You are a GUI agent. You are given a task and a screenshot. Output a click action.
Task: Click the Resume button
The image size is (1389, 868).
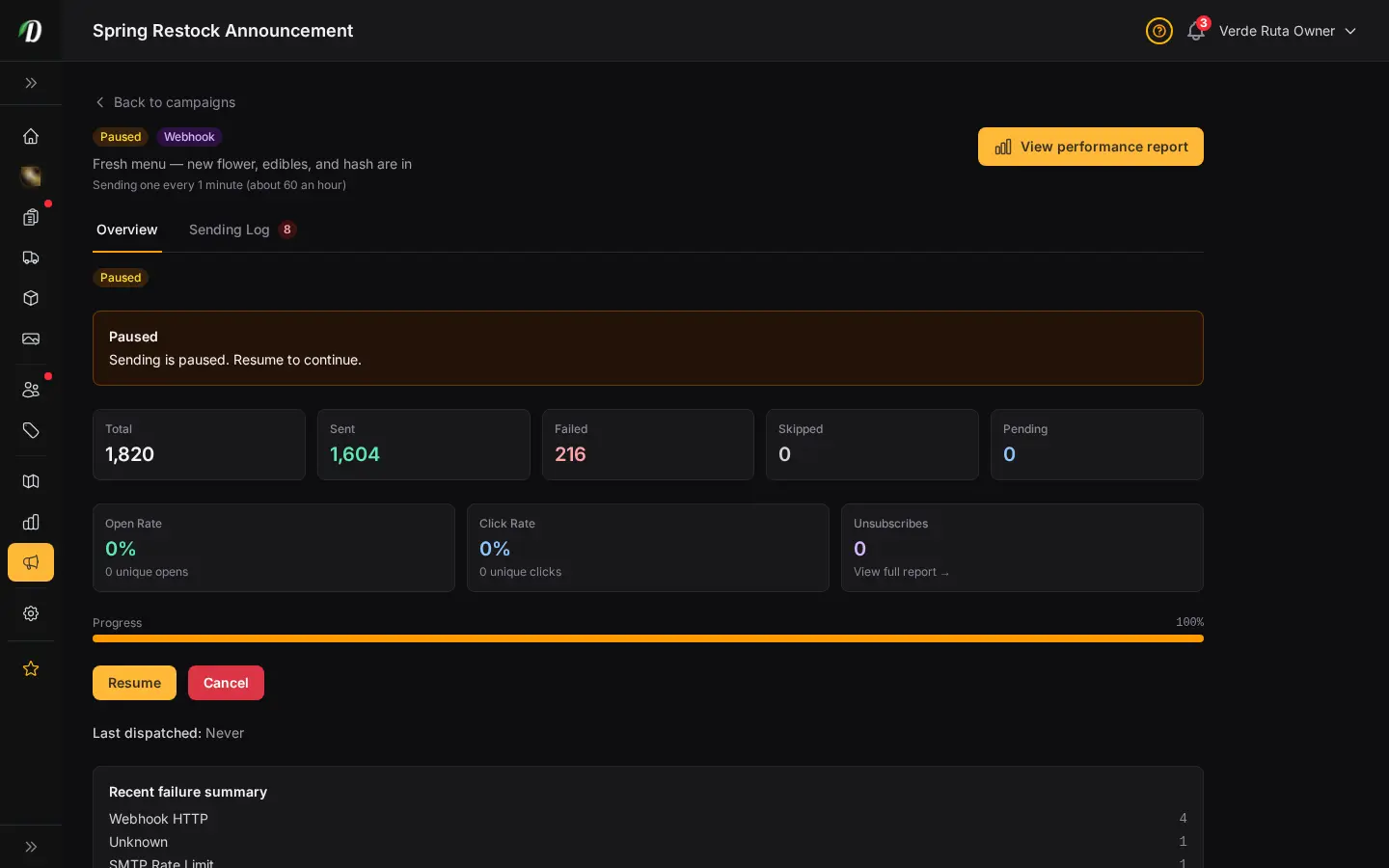click(x=134, y=683)
